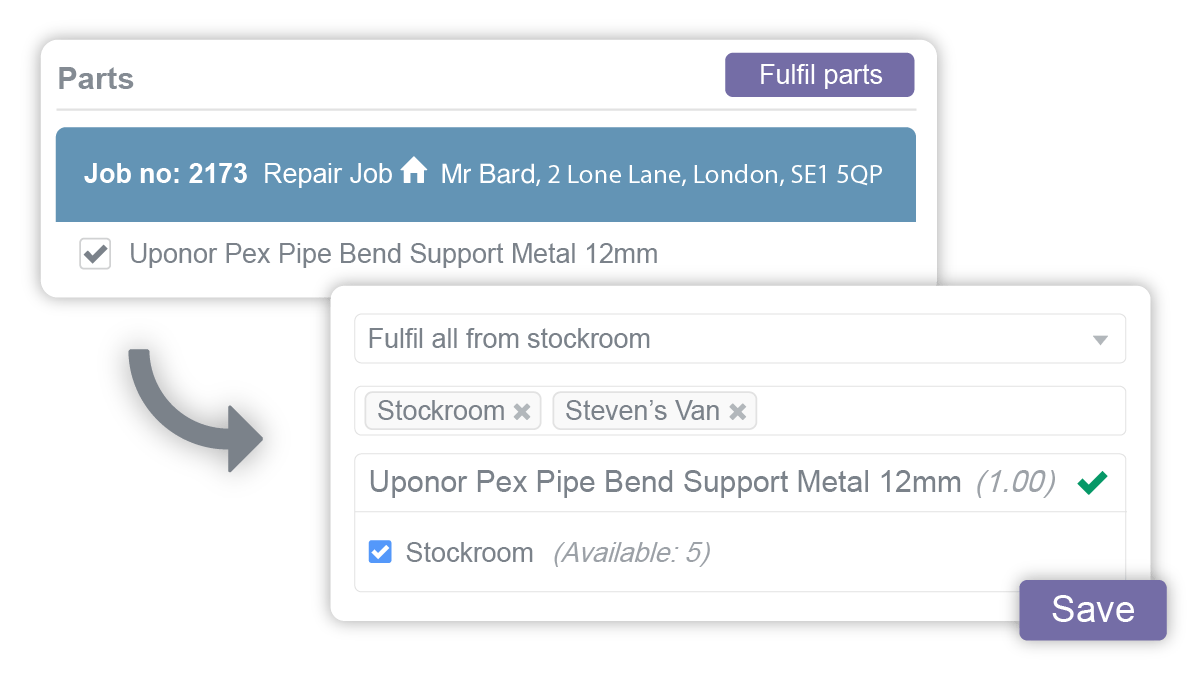Viewport: 1200px width, 675px height.
Task: Click the Job no: 2173 header text
Action: click(165, 173)
